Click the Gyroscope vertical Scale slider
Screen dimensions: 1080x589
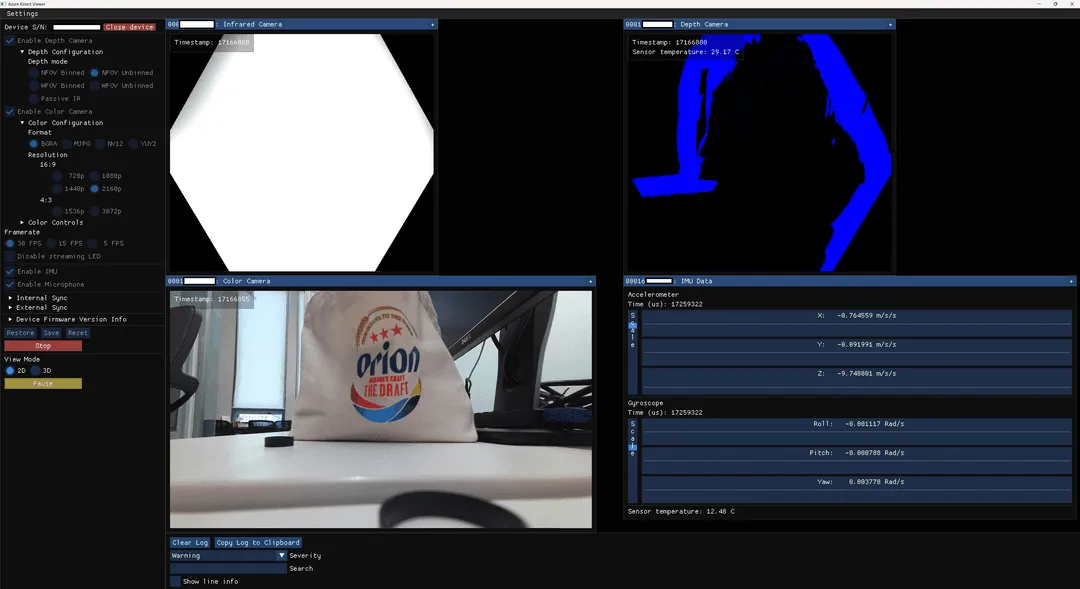point(632,461)
